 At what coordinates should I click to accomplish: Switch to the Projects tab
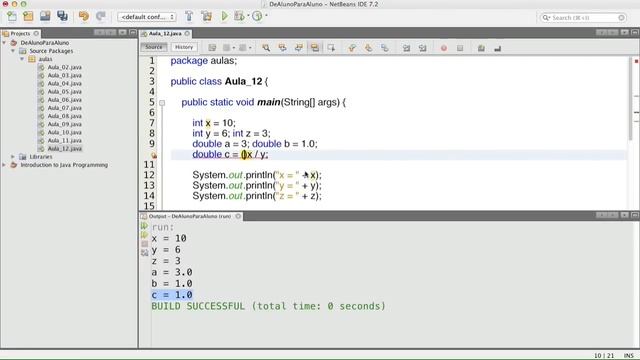click(x=20, y=33)
